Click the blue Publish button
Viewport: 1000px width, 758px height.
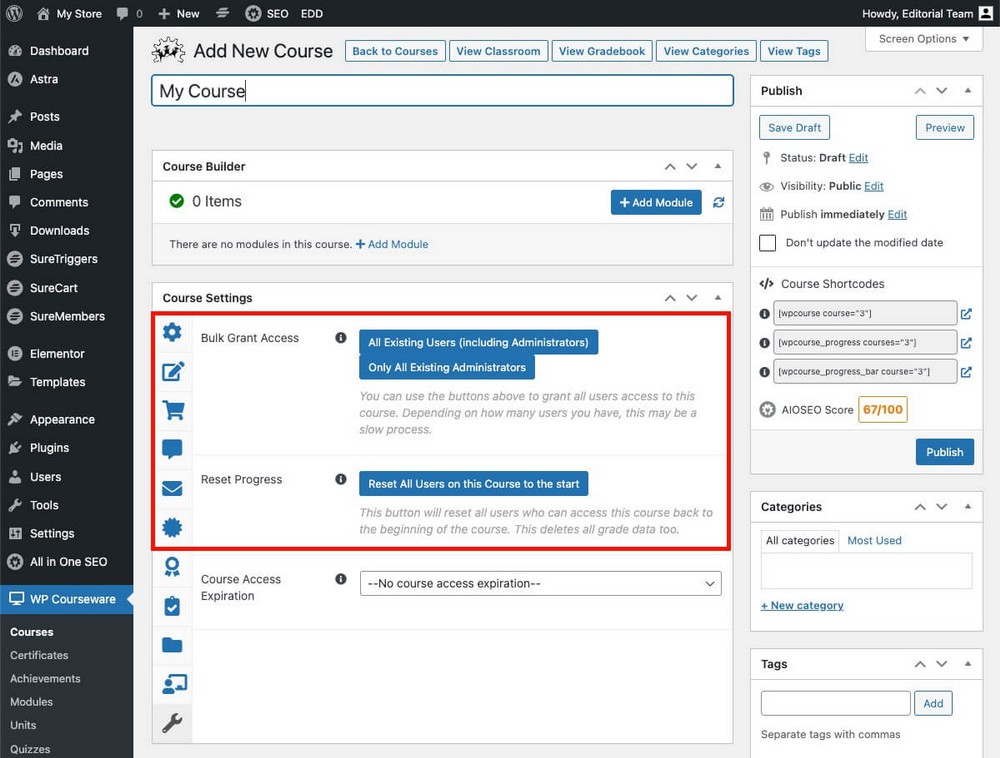click(945, 452)
